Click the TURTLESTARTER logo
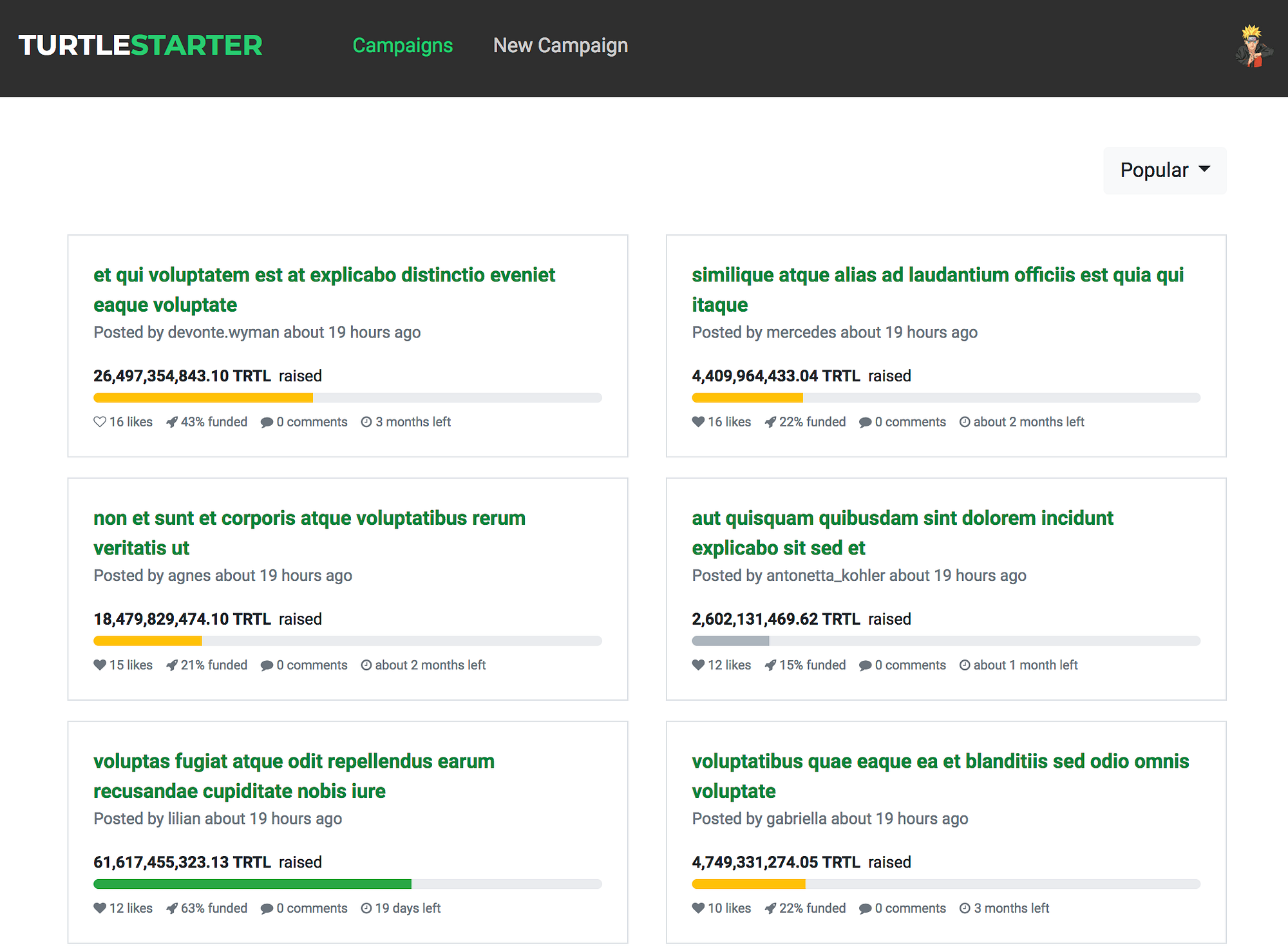Image resolution: width=1288 pixels, height=950 pixels. [140, 46]
